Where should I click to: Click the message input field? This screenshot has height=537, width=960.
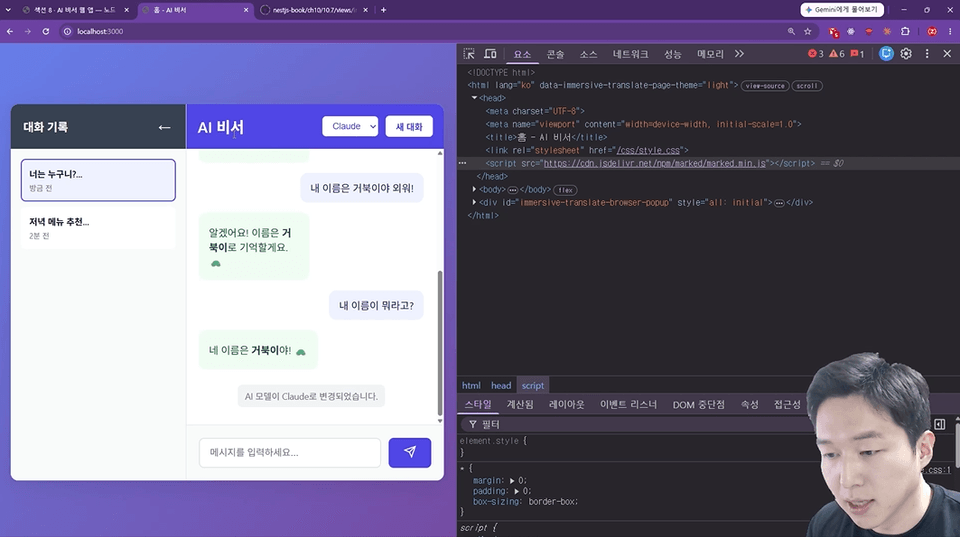click(290, 453)
